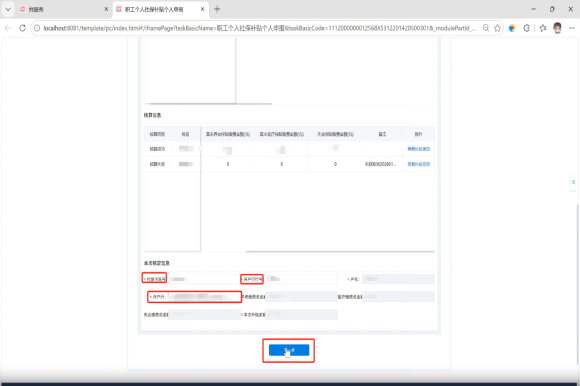Click the 核算信息 table horizontal scrollbar
The height and width of the screenshot is (386, 580).
(x=340, y=251)
